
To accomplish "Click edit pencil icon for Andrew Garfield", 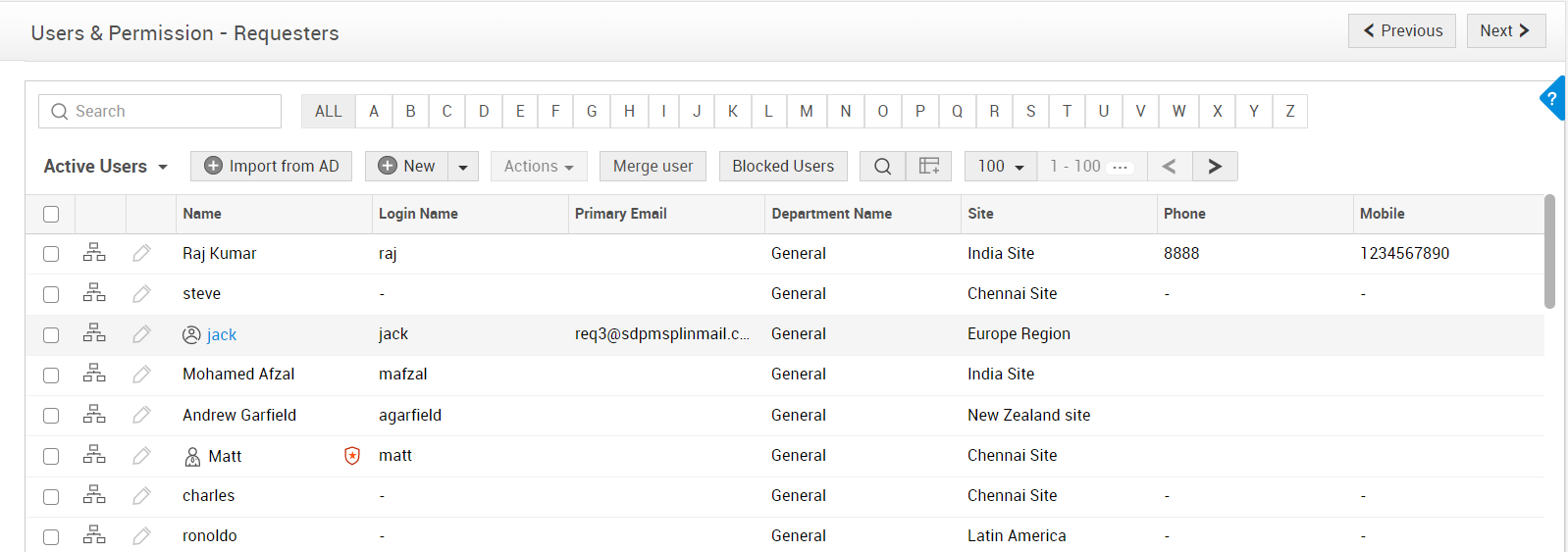I will (142, 415).
